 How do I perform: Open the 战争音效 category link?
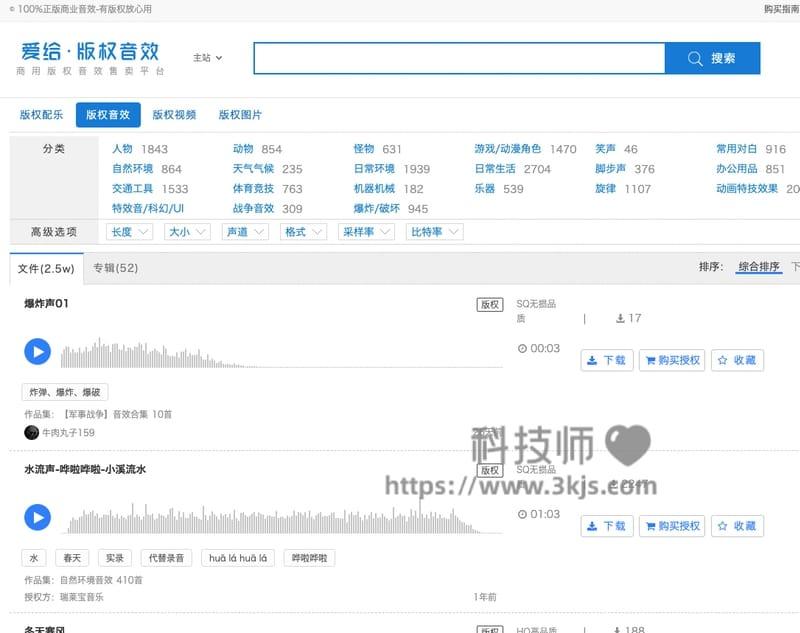tap(253, 209)
